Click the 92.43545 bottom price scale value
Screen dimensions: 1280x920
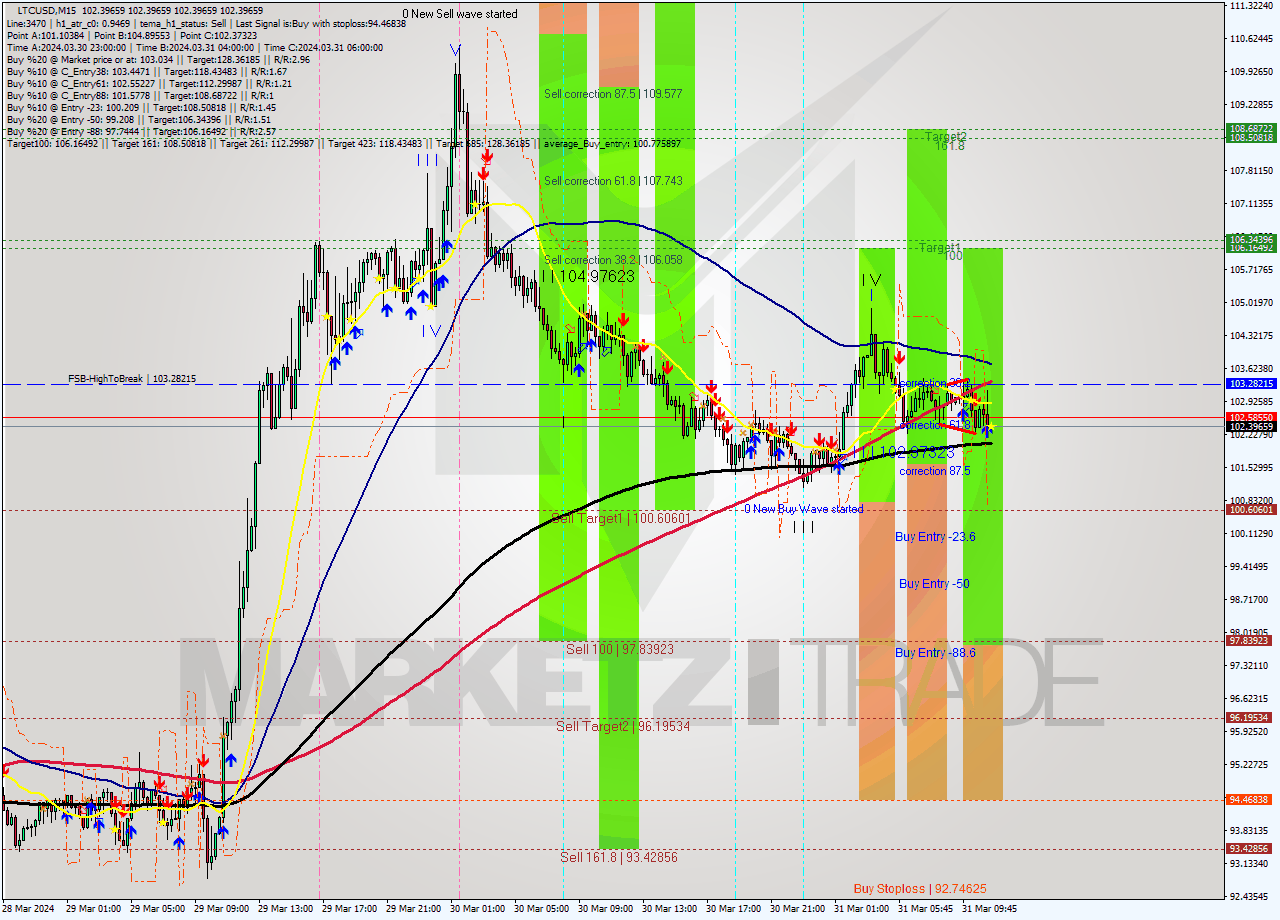tap(1251, 896)
